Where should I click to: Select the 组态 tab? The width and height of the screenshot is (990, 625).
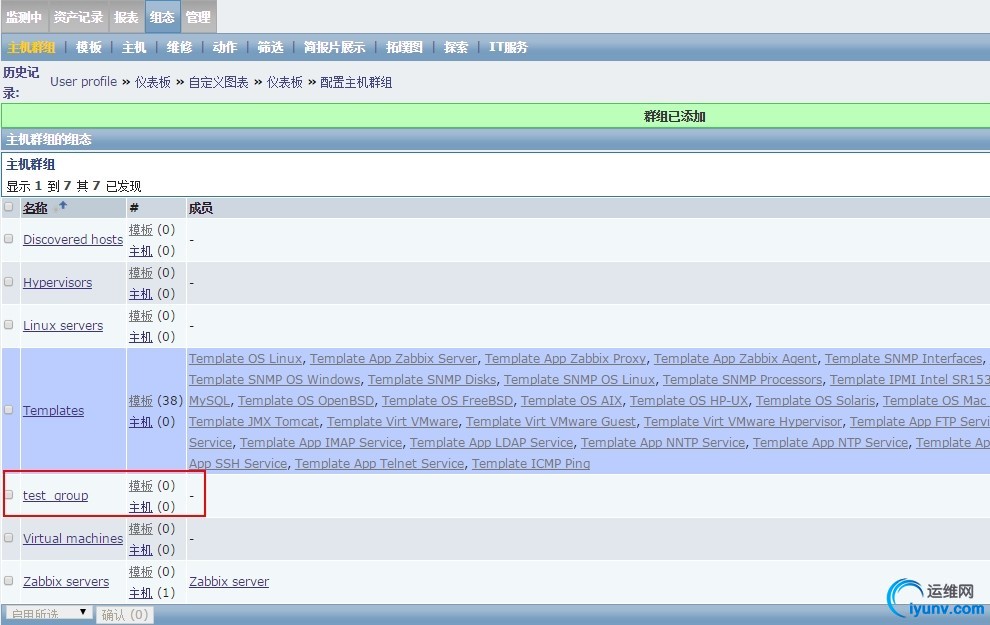tap(162, 17)
